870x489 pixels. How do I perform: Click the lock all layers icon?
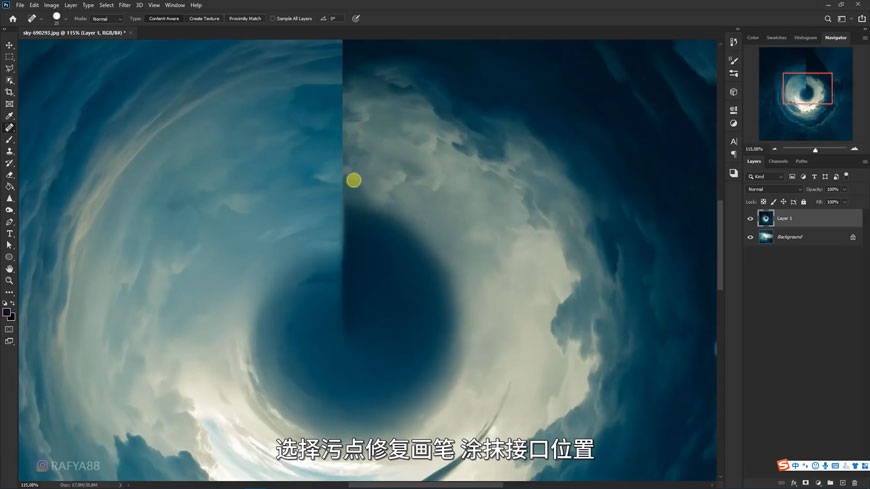click(x=803, y=202)
